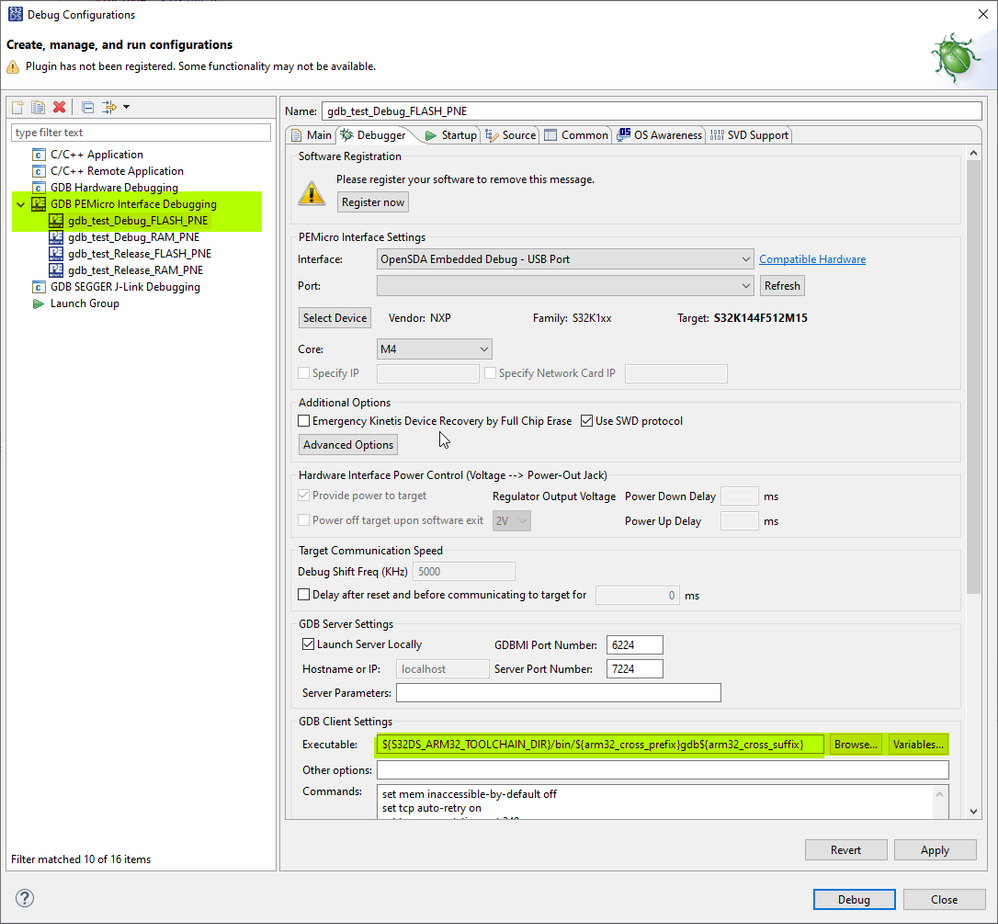Viewport: 998px width, 924px height.
Task: Toggle Specify Network Card IP checkbox
Action: [490, 373]
